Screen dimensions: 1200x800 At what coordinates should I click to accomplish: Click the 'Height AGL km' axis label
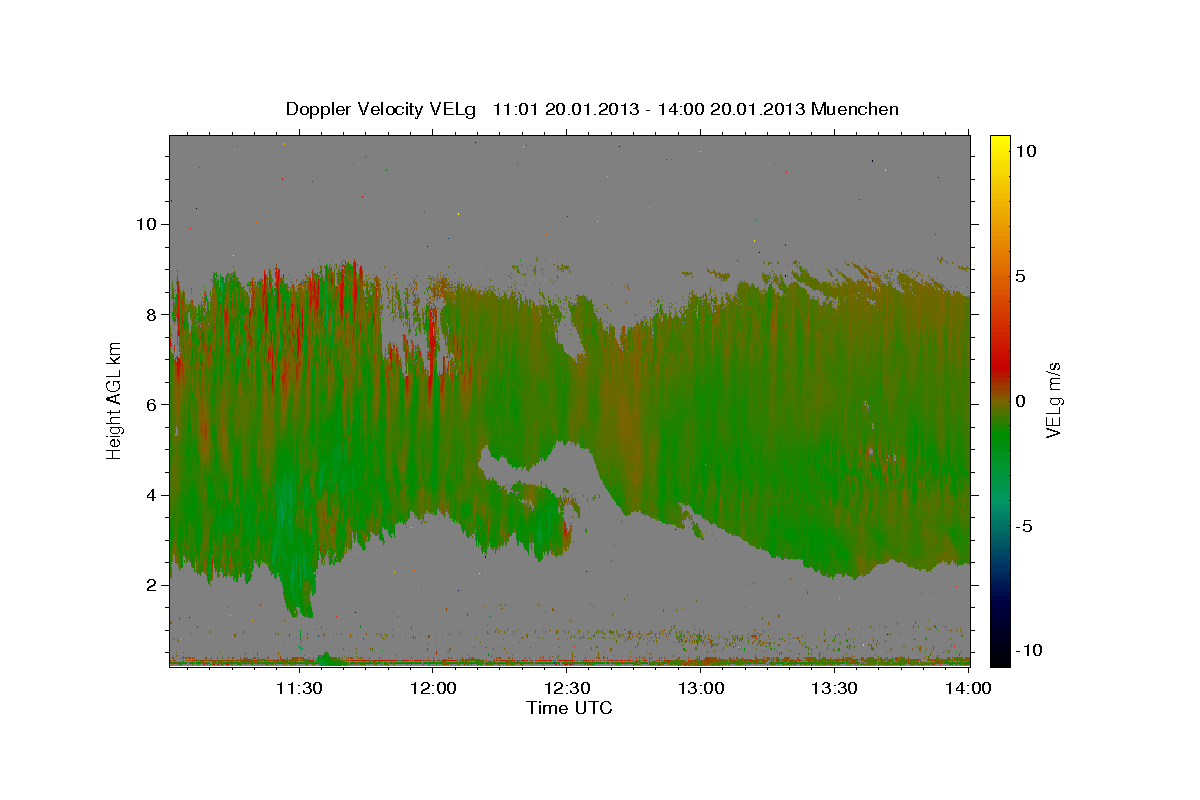point(115,400)
